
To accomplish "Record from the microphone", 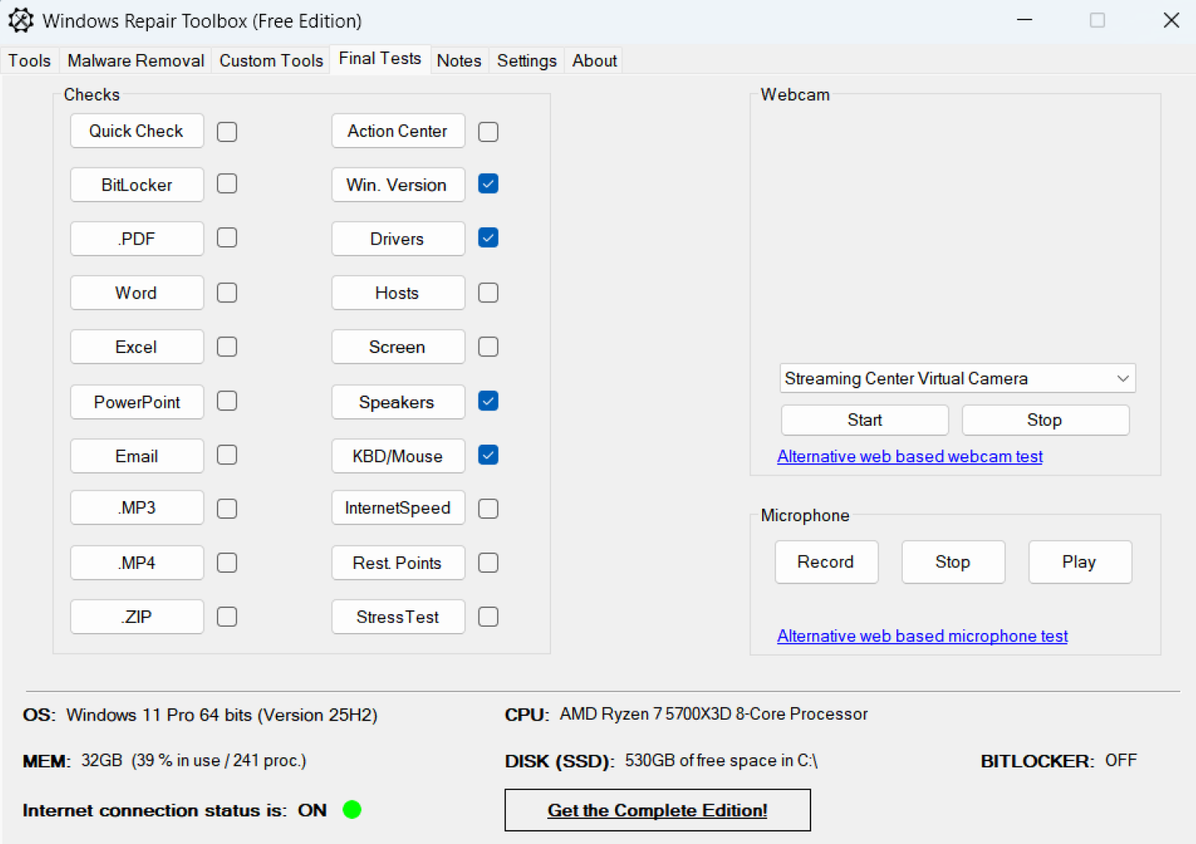I will (x=826, y=562).
